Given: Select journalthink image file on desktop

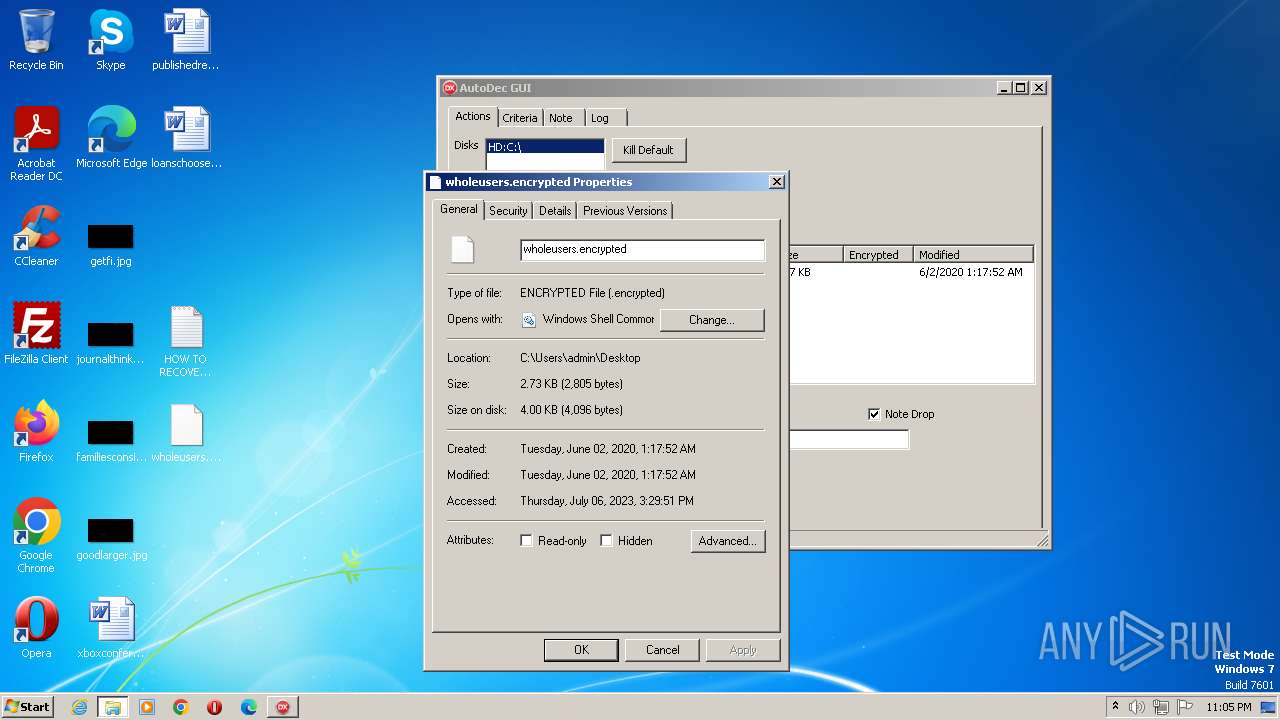Looking at the screenshot, I should (x=110, y=343).
